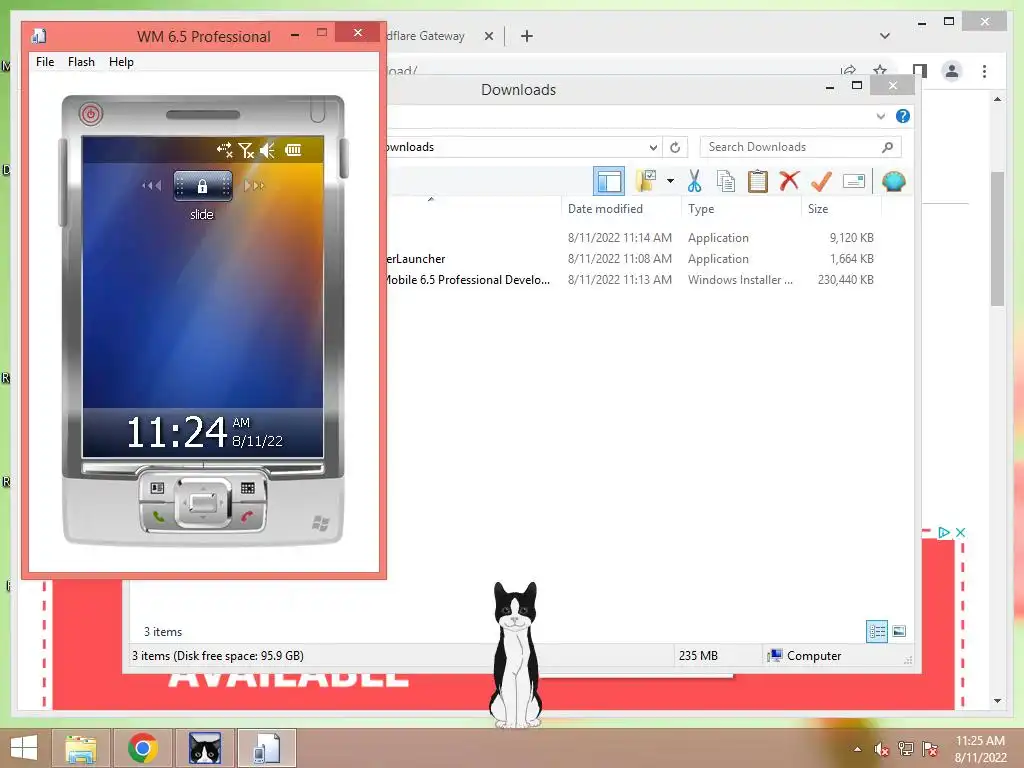The image size is (1024, 768).
Task: Click the green call button on device
Action: [x=158, y=517]
